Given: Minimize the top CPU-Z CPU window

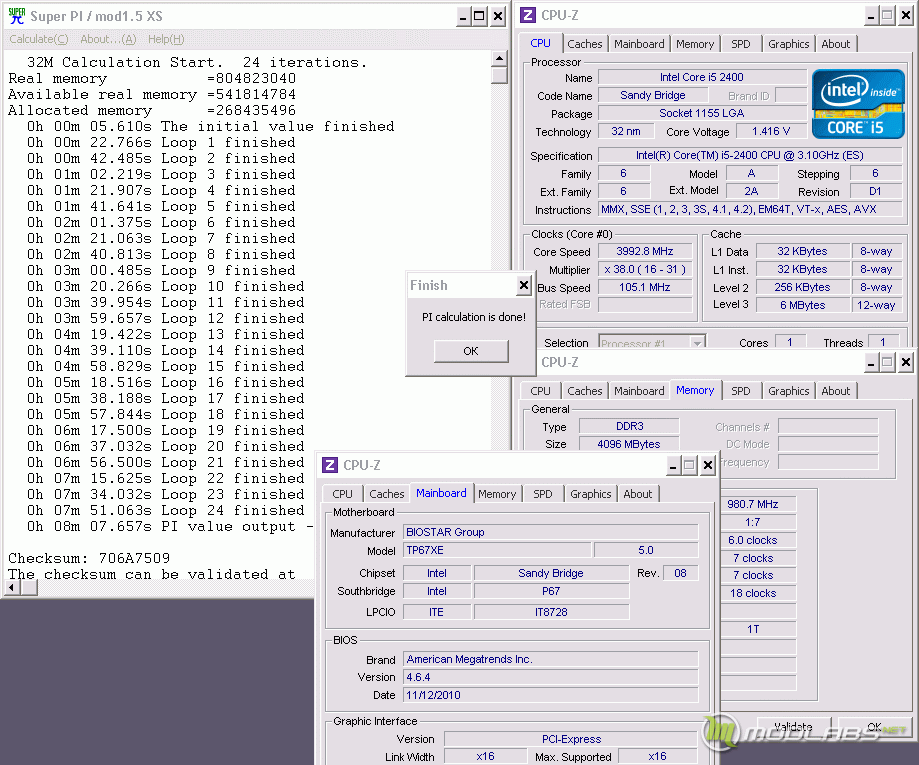Looking at the screenshot, I should [871, 16].
